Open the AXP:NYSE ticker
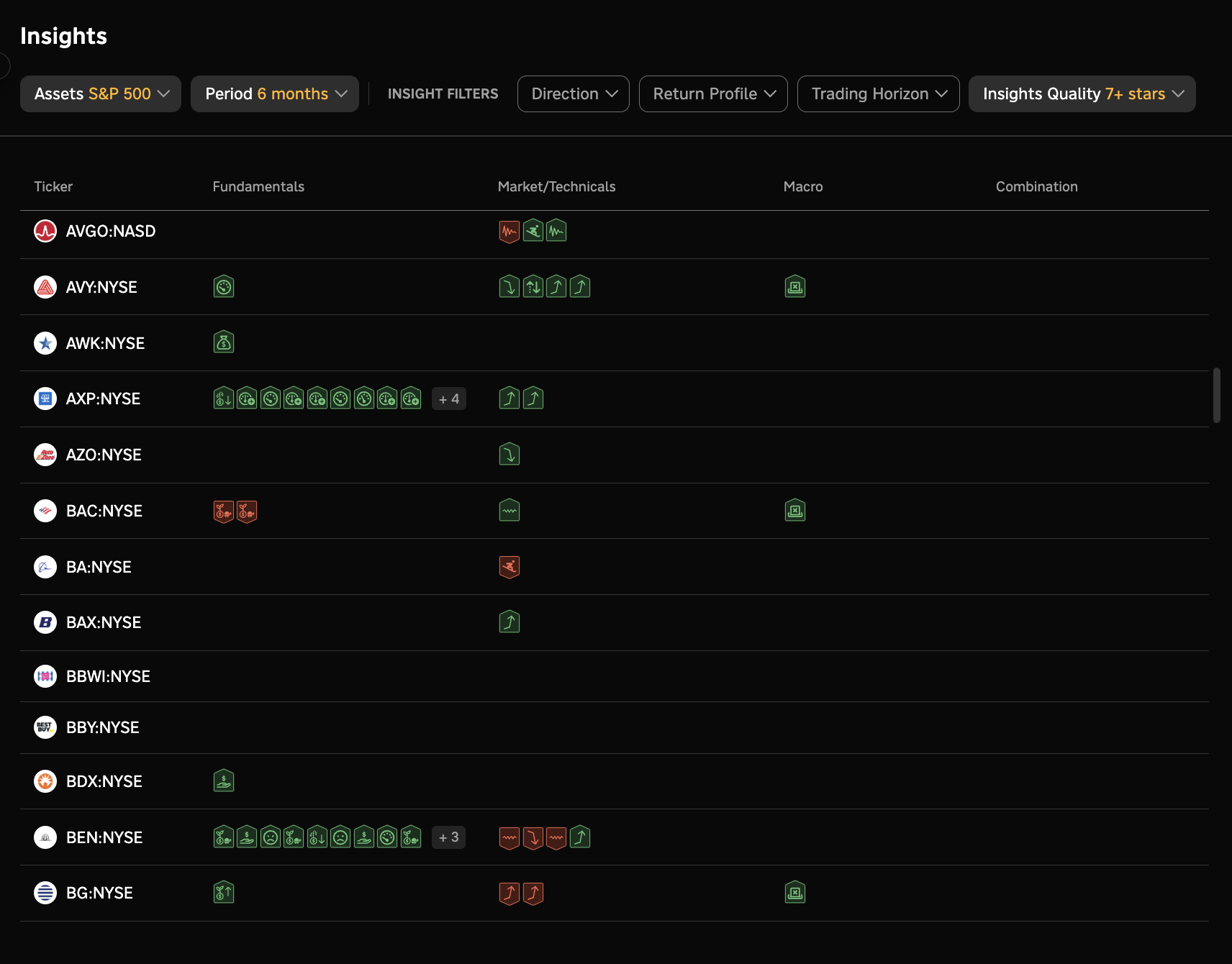Image resolution: width=1232 pixels, height=964 pixels. click(103, 399)
